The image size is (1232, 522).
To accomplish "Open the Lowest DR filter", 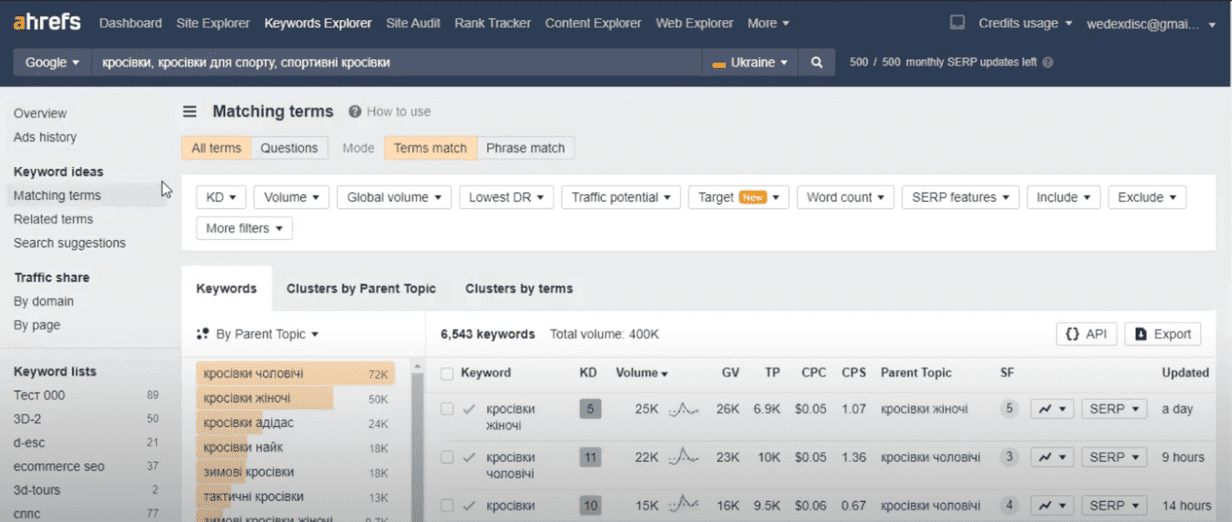I will coord(507,197).
